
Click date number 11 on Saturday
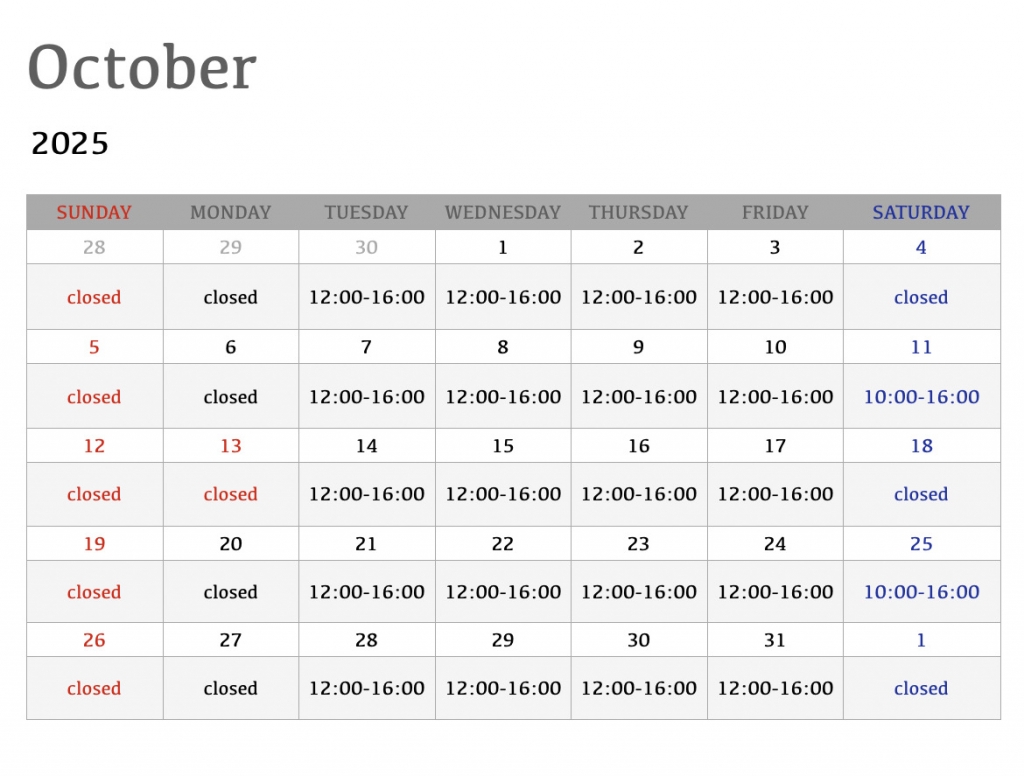(x=921, y=347)
